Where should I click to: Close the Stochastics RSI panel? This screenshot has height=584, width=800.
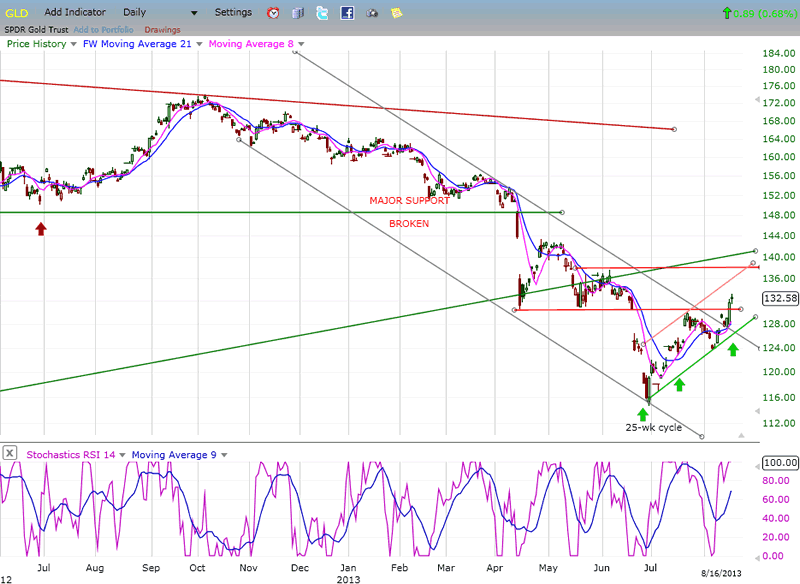[x=9, y=453]
